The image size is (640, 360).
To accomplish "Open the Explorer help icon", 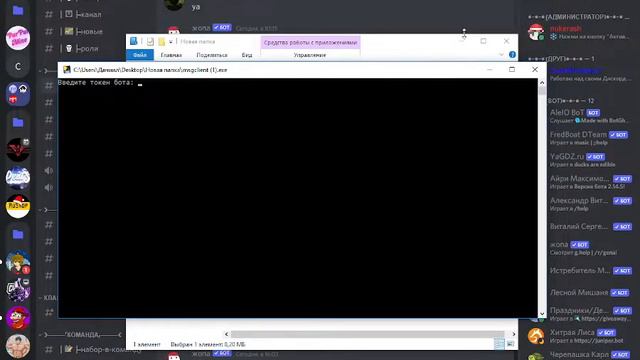I will [512, 55].
